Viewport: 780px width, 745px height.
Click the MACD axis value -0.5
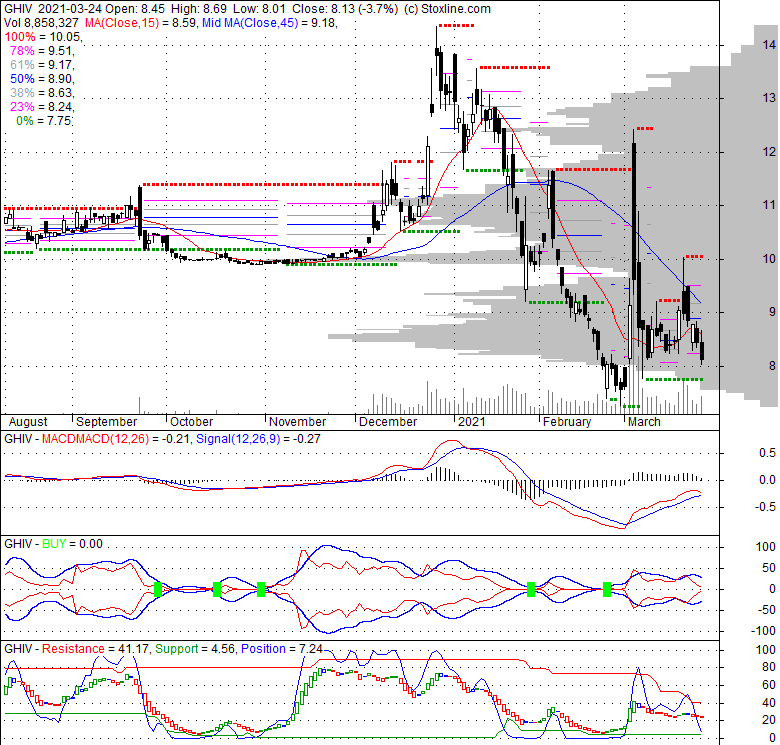[x=766, y=507]
